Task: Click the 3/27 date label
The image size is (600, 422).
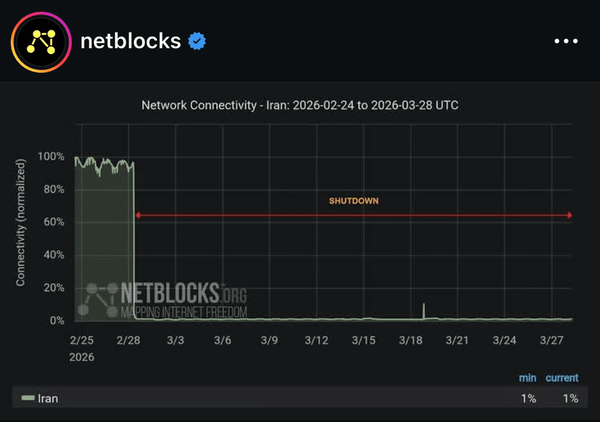Action: click(551, 340)
